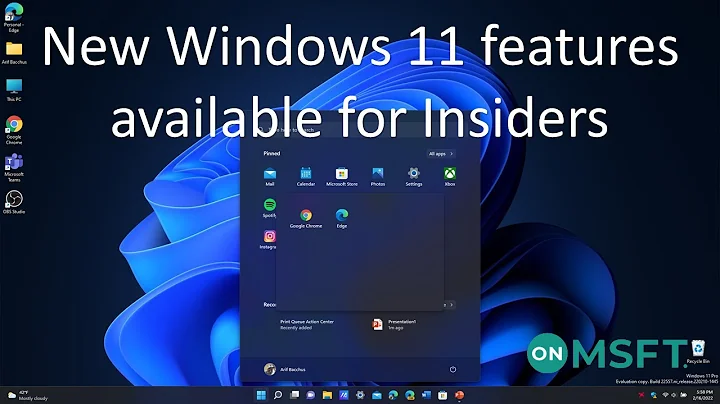This screenshot has width=720, height=404.
Task: Open Task View from the taskbar
Action: coord(294,395)
